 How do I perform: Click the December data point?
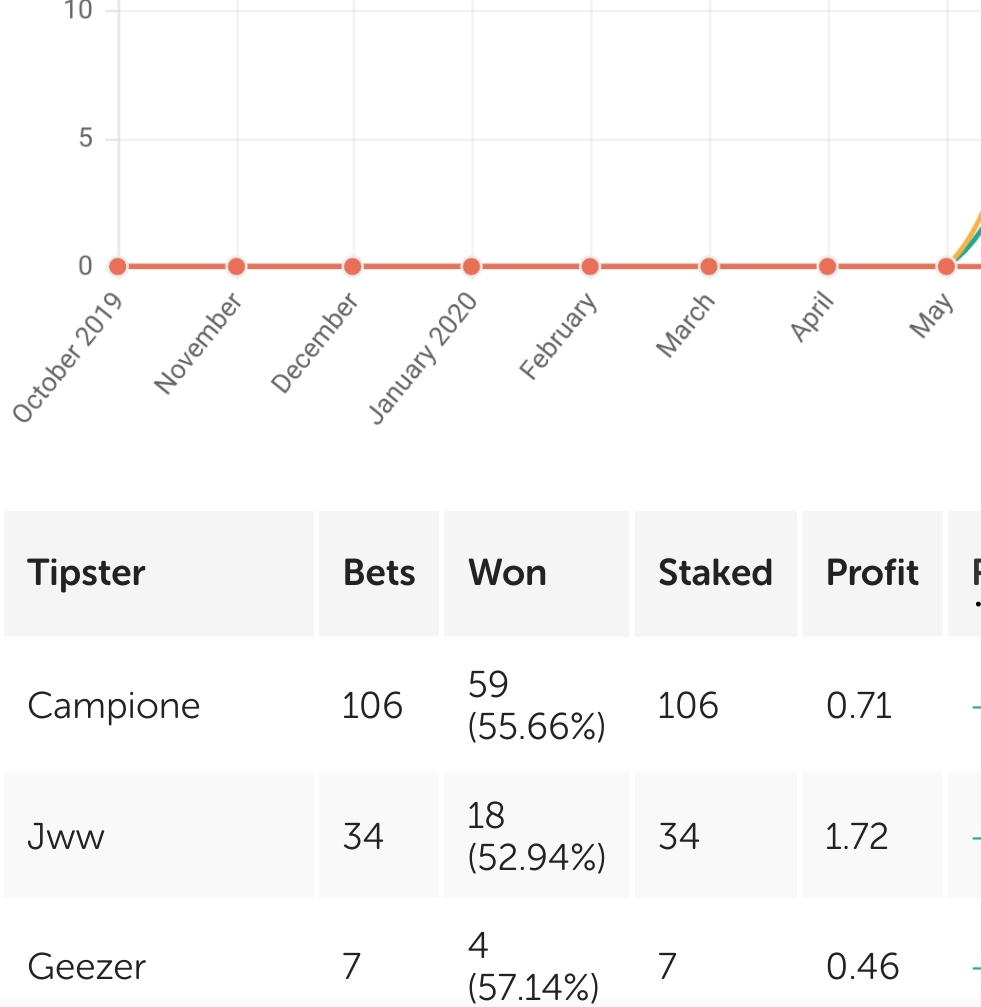[x=352, y=266]
